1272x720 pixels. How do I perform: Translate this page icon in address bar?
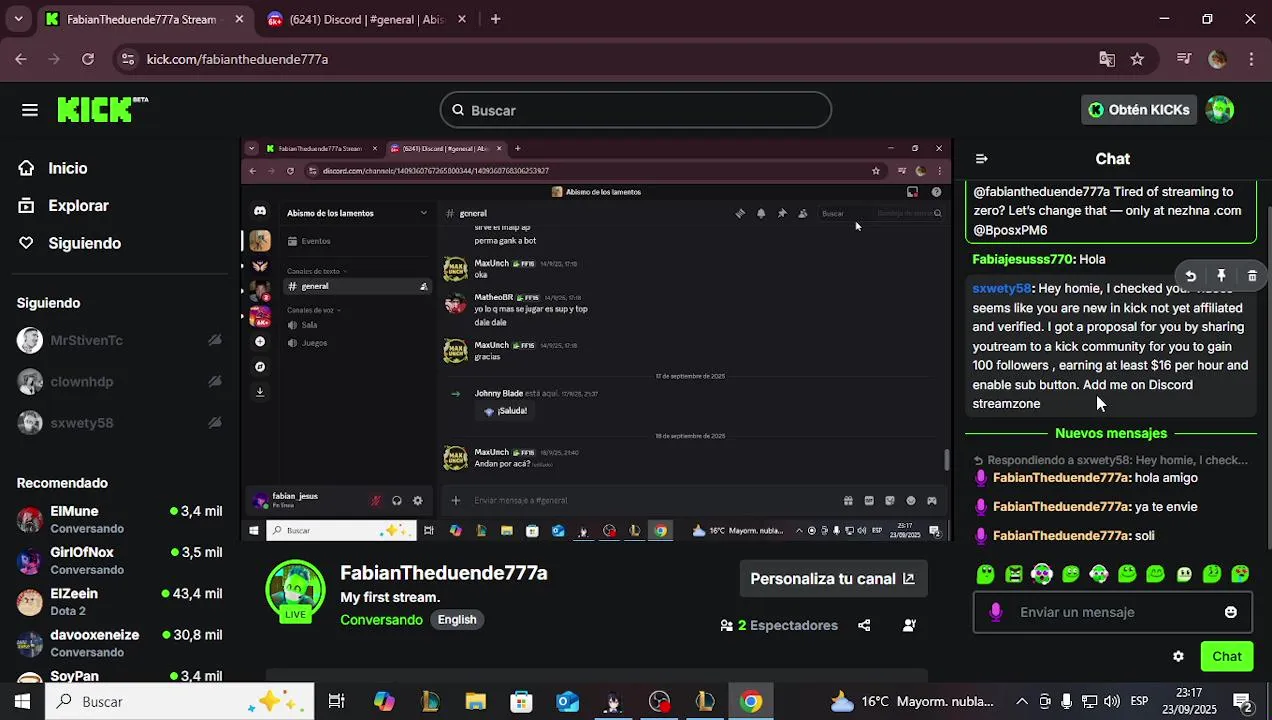(1107, 59)
